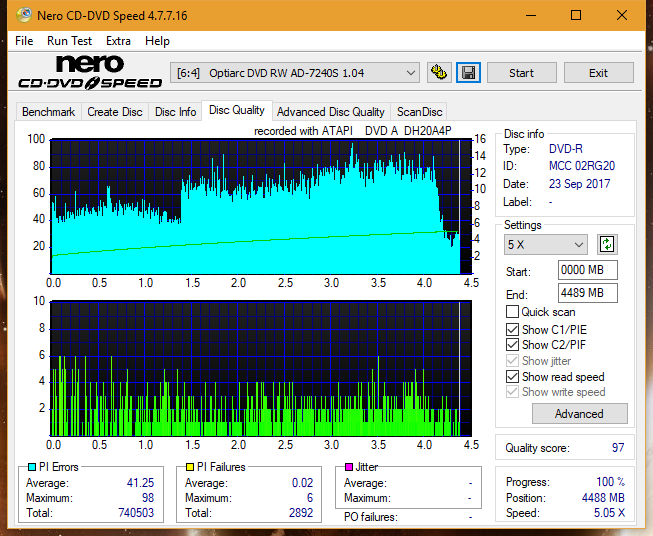This screenshot has height=536, width=653.
Task: Click the magenta Jitter legend swatch
Action: point(349,467)
